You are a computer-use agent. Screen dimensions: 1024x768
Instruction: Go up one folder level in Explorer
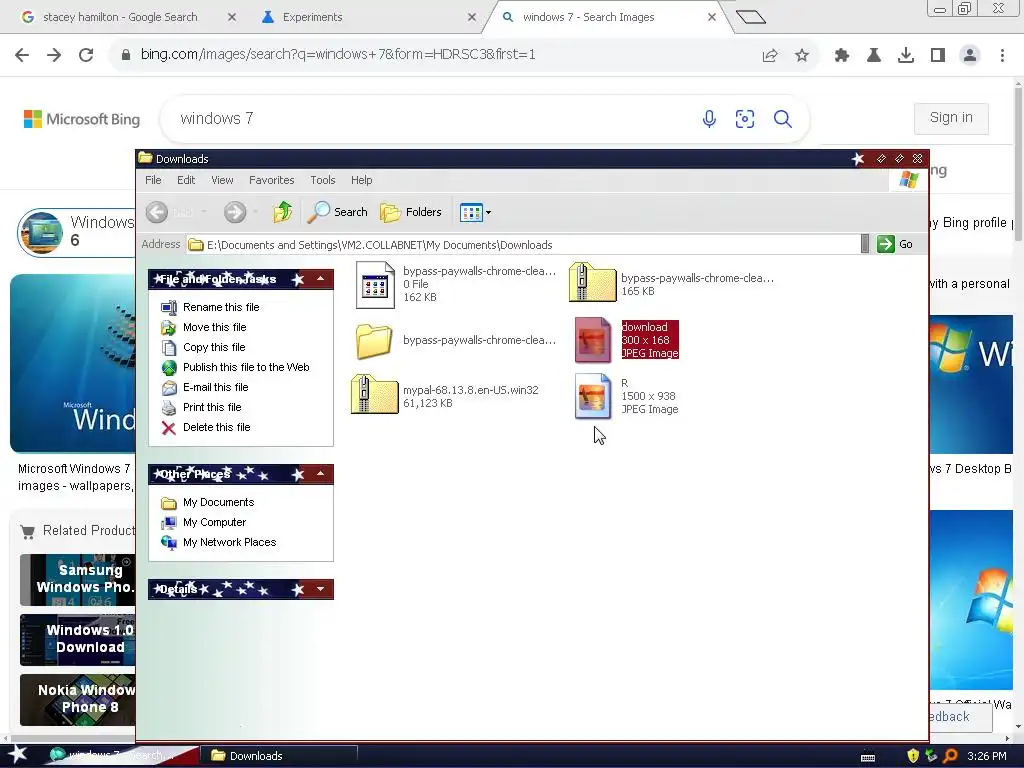[283, 212]
